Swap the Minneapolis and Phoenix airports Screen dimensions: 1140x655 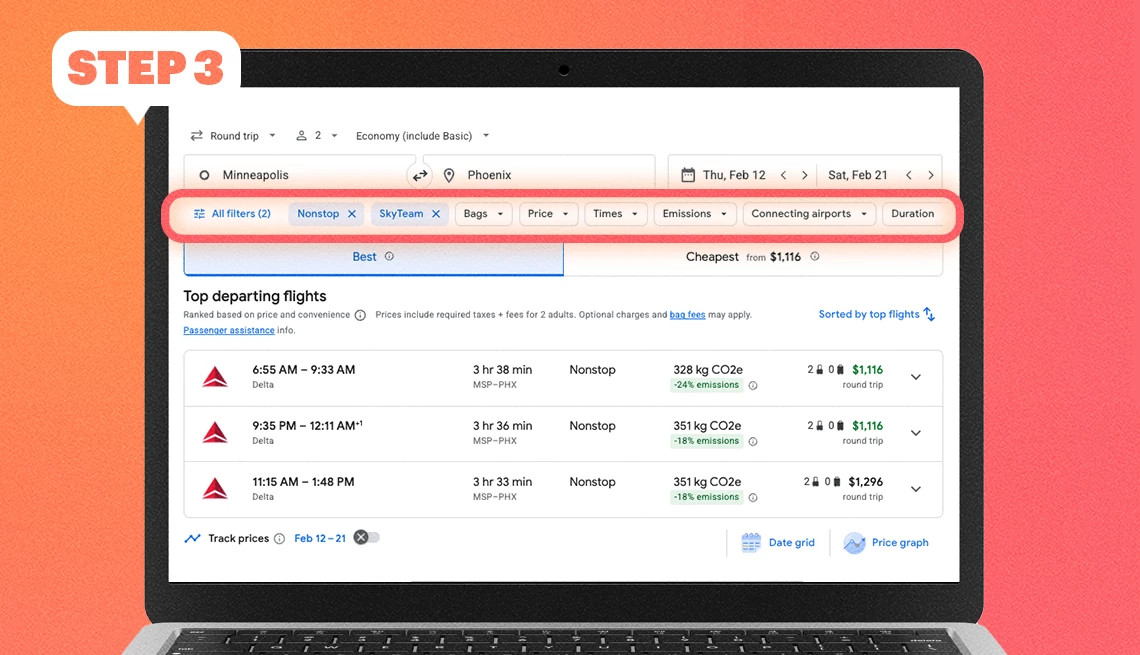420,173
